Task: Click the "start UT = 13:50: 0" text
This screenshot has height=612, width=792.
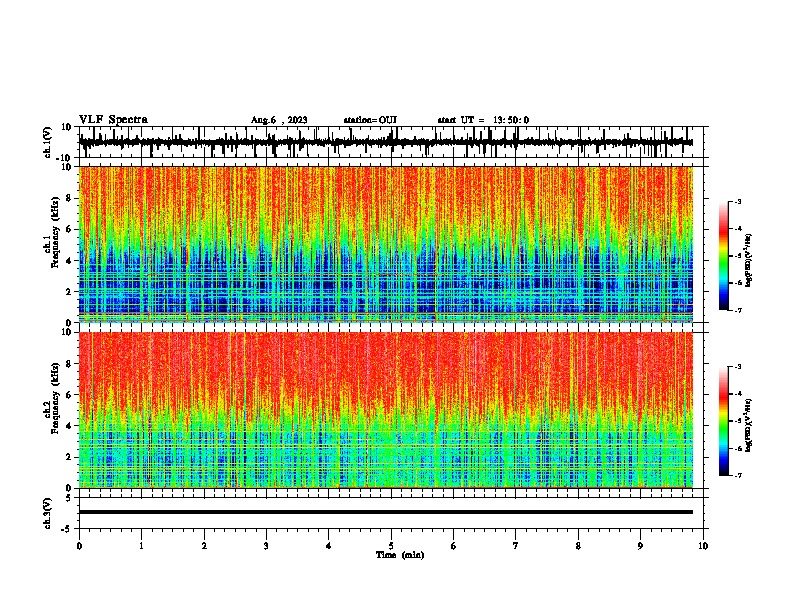Action: coord(483,120)
